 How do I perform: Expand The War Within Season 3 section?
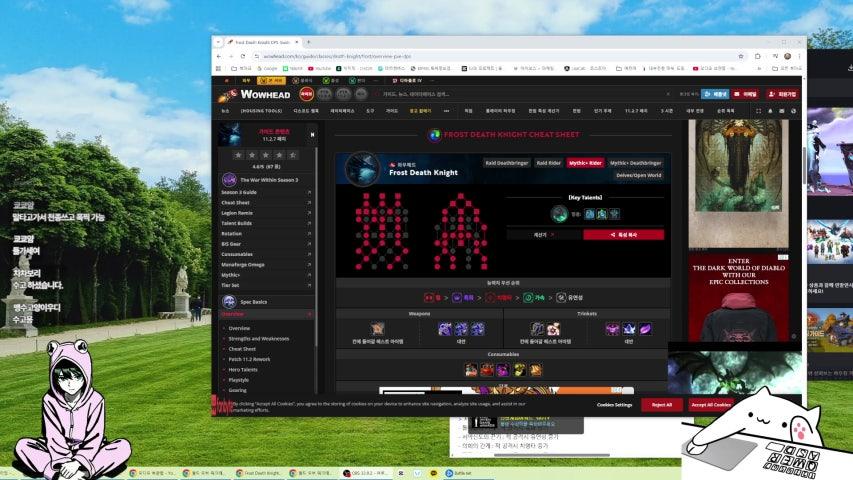265,180
